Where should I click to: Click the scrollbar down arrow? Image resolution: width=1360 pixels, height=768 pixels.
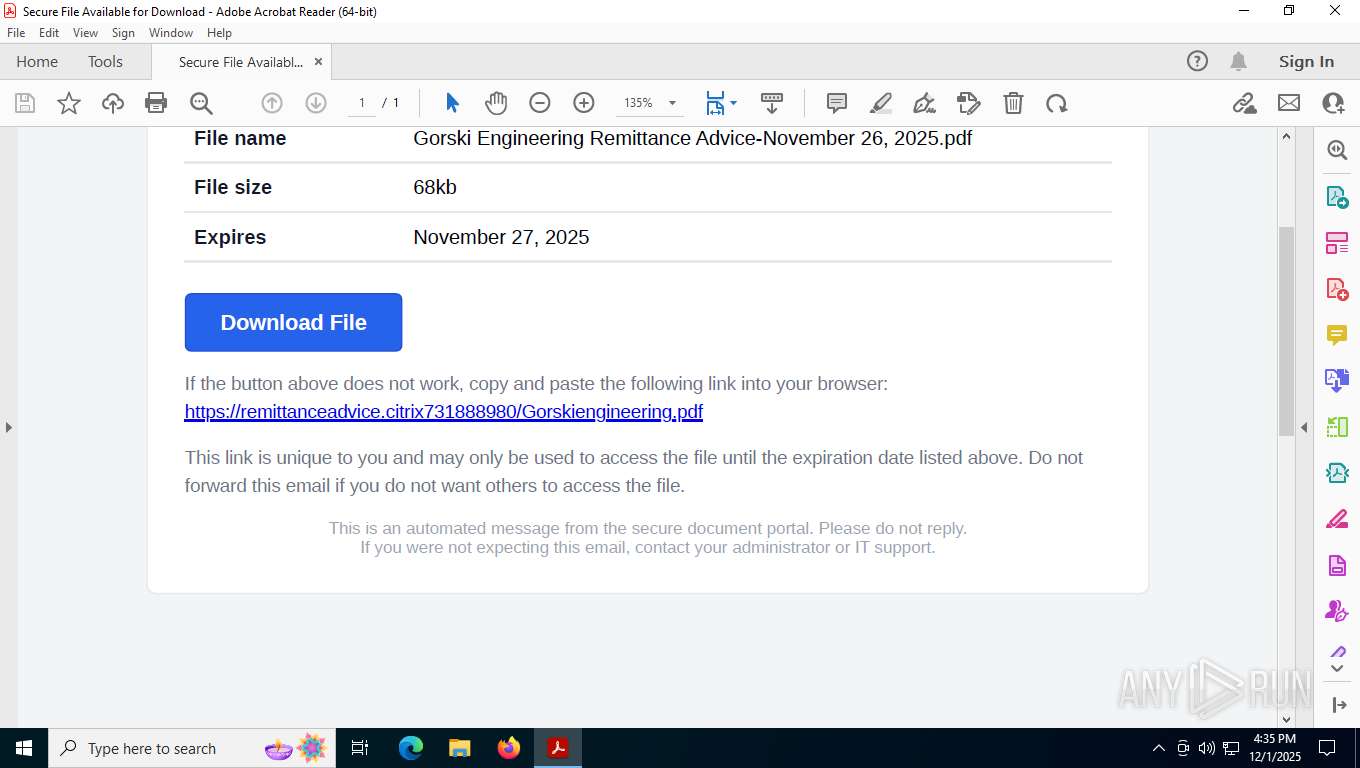tap(1287, 719)
